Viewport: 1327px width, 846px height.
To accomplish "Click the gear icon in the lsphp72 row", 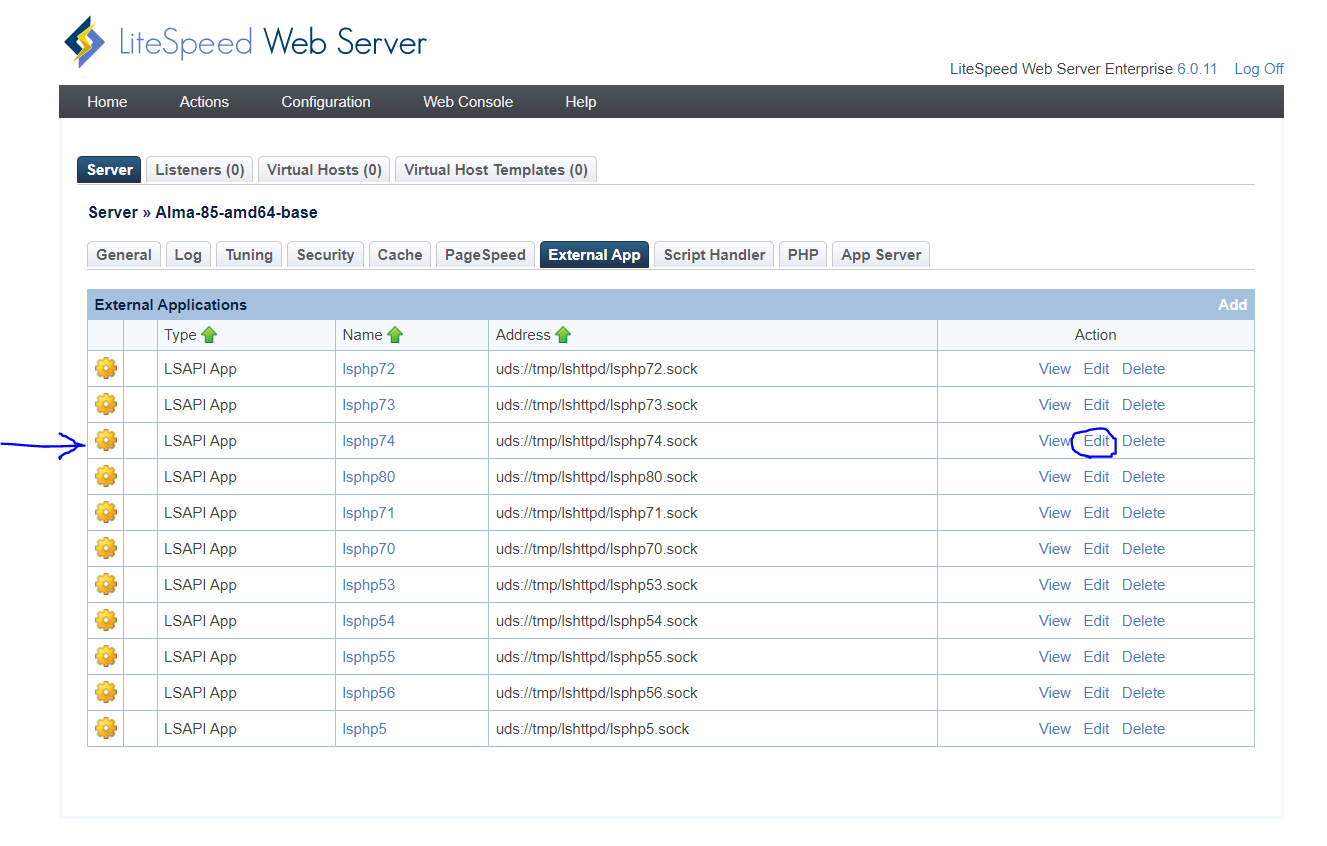I will [106, 369].
